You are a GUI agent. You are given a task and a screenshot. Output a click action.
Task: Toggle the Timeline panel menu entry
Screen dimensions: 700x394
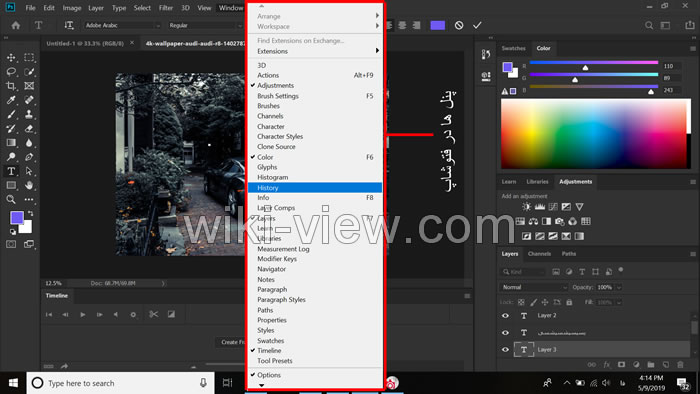click(315, 351)
